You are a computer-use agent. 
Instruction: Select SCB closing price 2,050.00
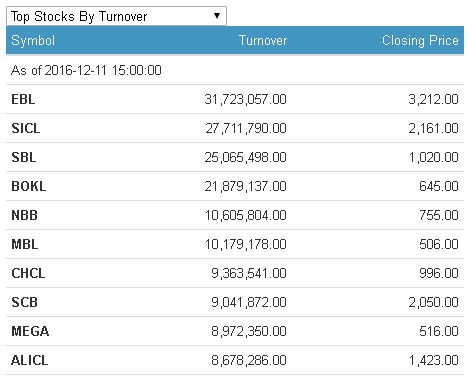pyautogui.click(x=433, y=302)
